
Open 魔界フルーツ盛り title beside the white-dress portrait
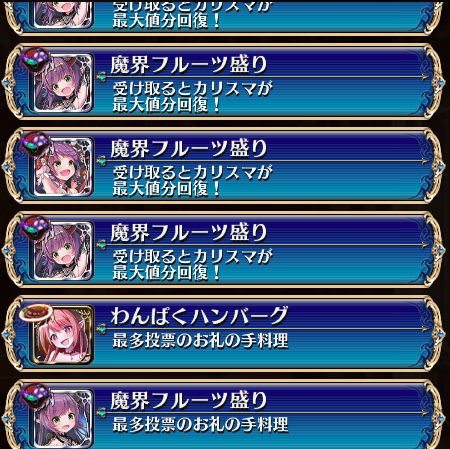pyautogui.click(x=189, y=149)
